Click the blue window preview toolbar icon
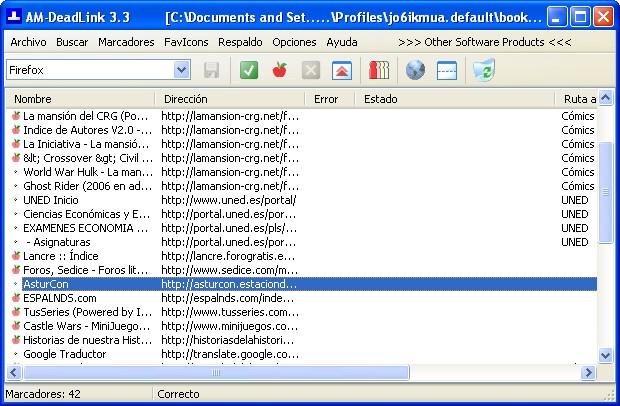Screen dimensions: 620x406 click(x=447, y=71)
